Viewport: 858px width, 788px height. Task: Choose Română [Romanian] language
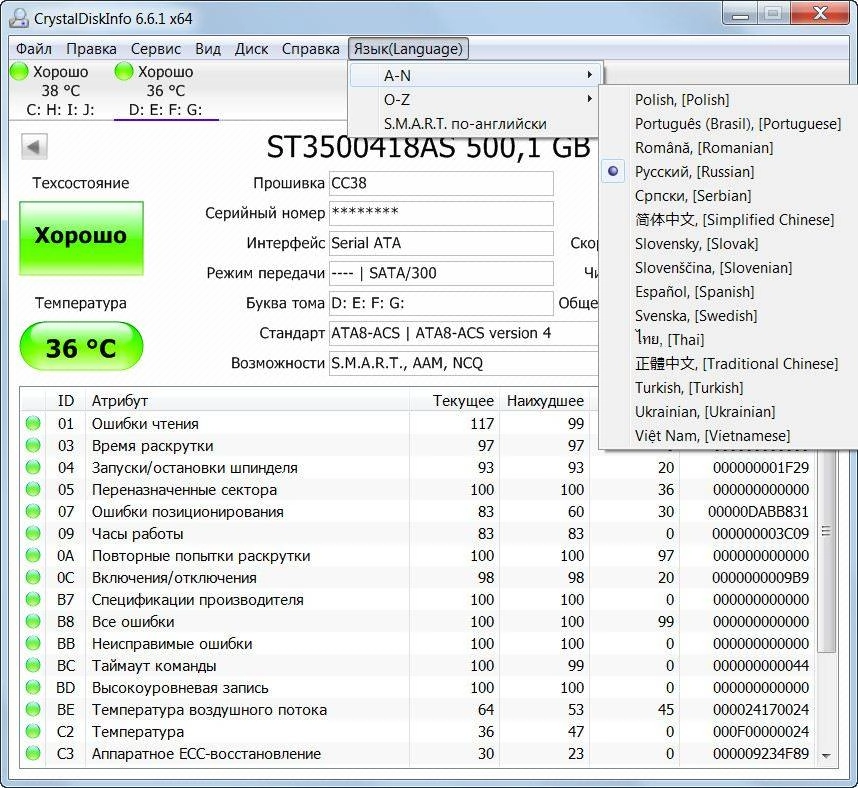click(728, 148)
